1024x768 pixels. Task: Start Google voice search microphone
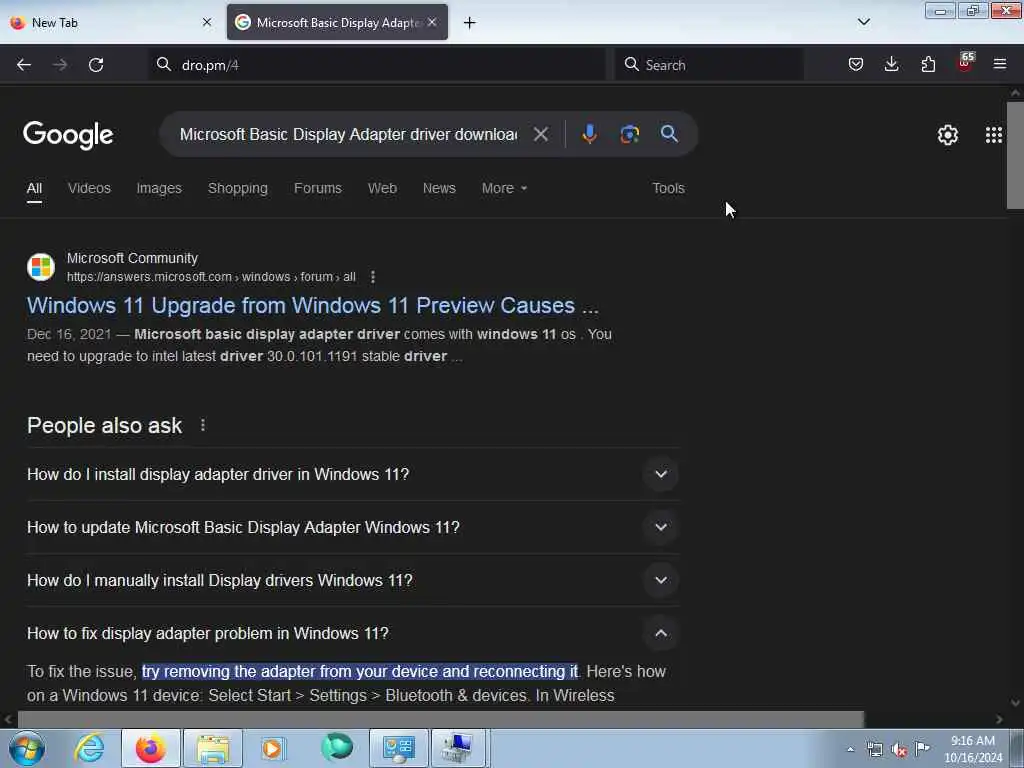click(x=589, y=134)
